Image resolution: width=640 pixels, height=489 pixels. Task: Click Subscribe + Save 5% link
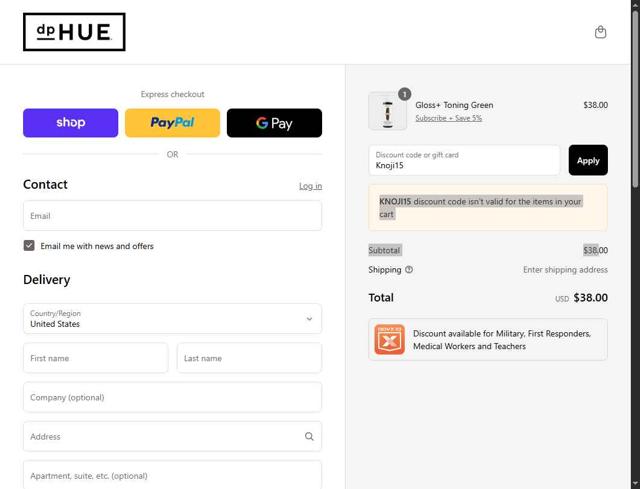point(449,118)
